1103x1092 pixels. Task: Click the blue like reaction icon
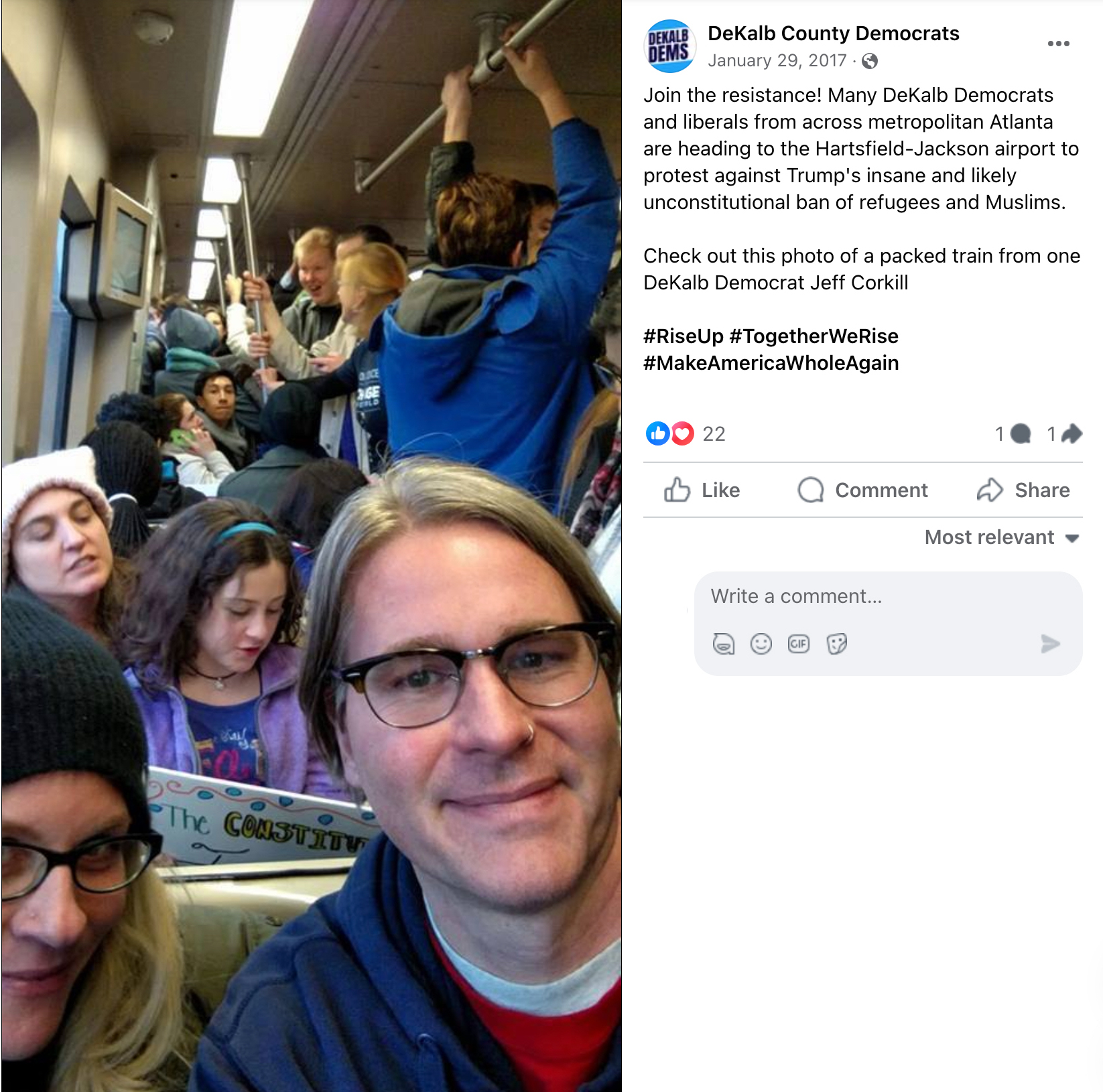coord(657,433)
